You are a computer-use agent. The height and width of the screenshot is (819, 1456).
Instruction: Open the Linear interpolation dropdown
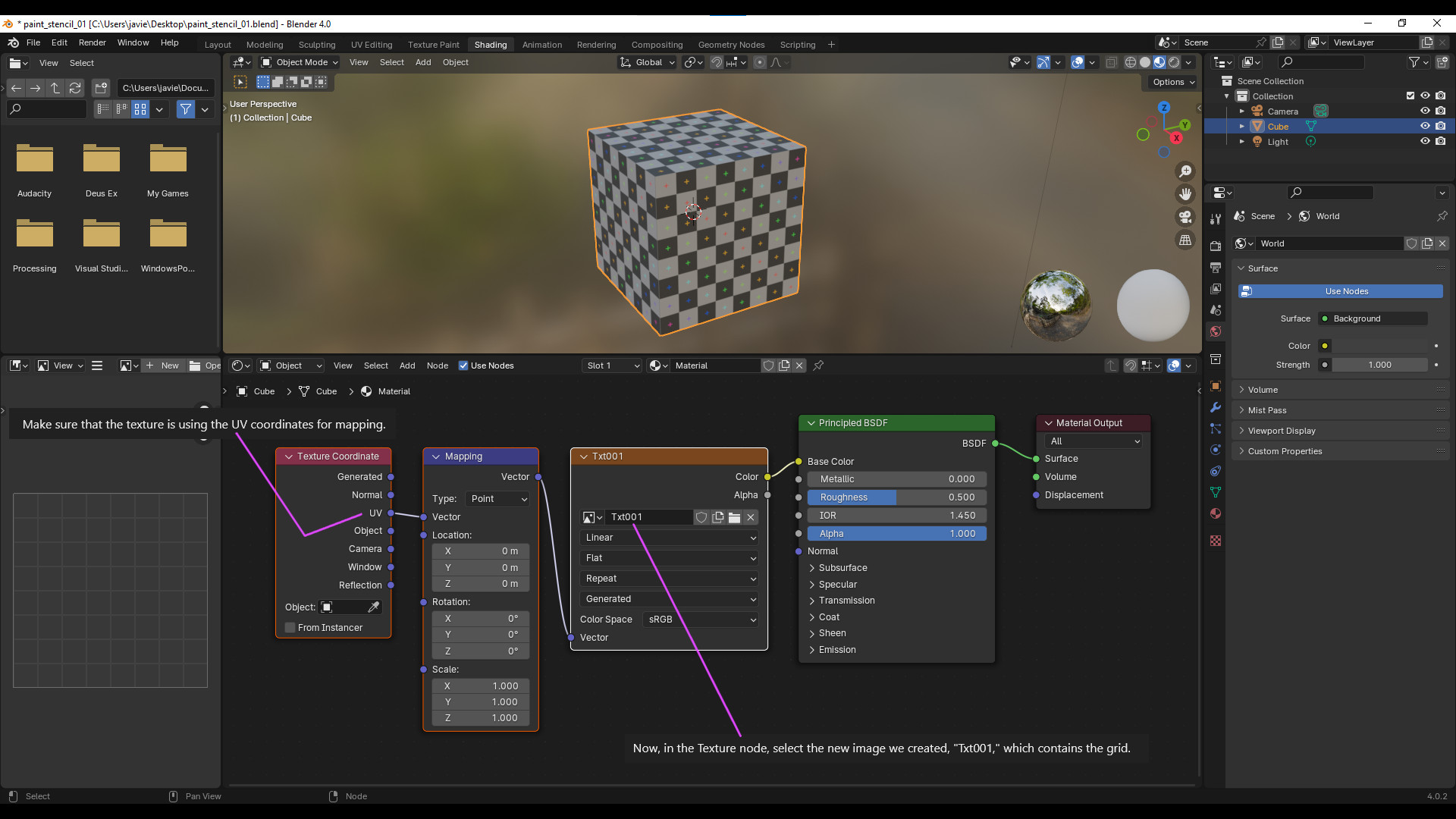pyautogui.click(x=668, y=538)
